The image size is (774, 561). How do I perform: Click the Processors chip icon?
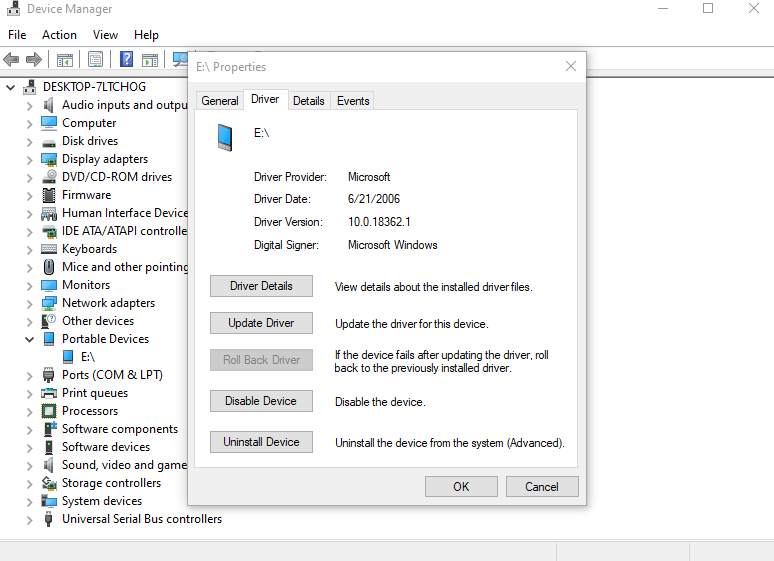pyautogui.click(x=49, y=411)
